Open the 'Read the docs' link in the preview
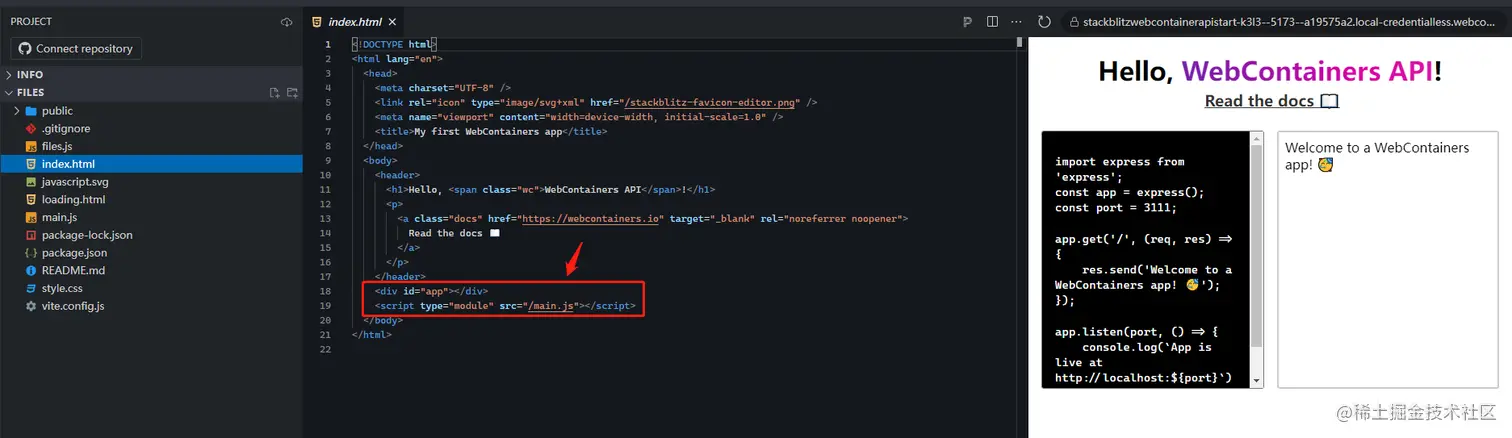This screenshot has height=438, width=1512. pyautogui.click(x=1271, y=101)
